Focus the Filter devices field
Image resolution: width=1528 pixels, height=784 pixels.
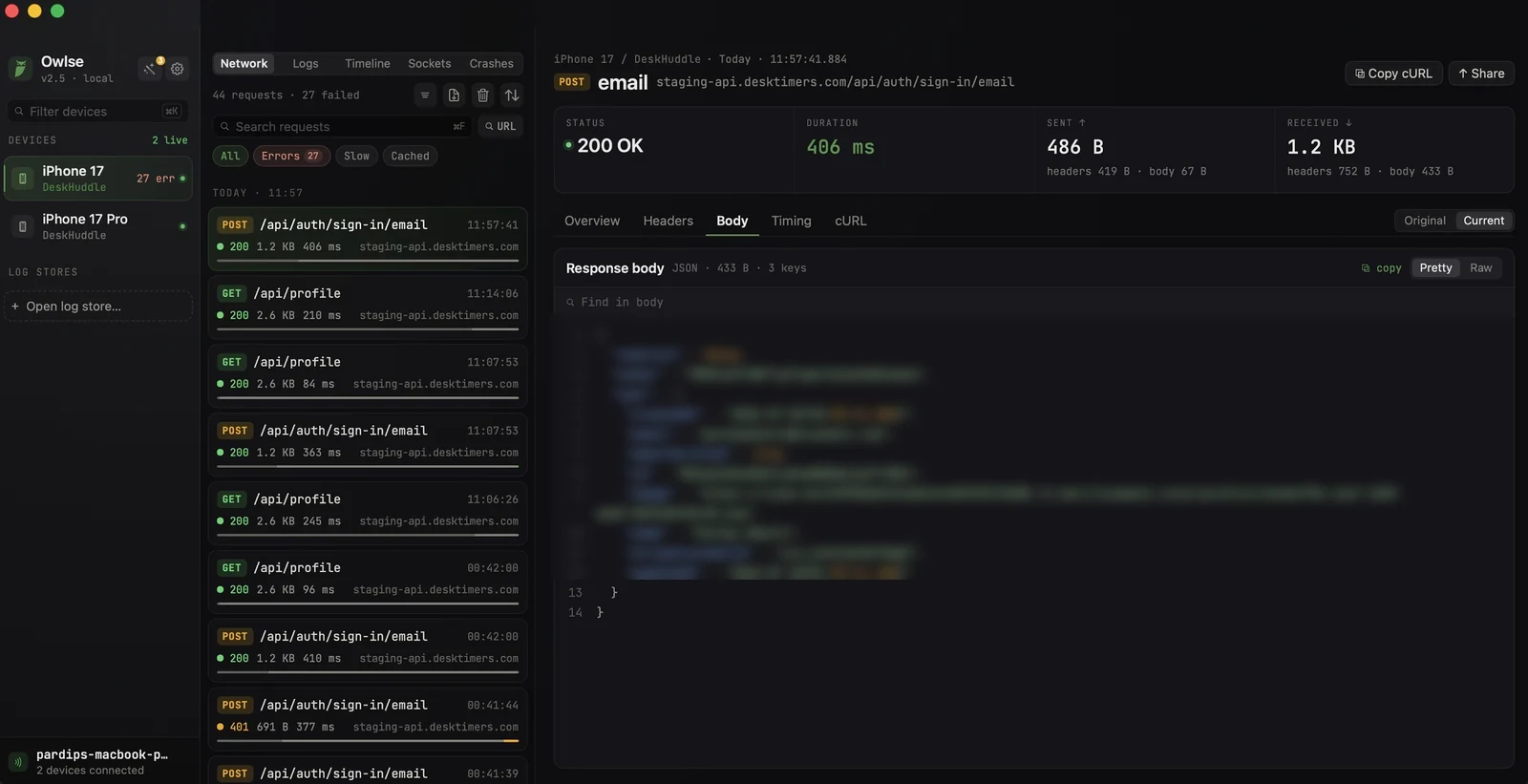97,112
